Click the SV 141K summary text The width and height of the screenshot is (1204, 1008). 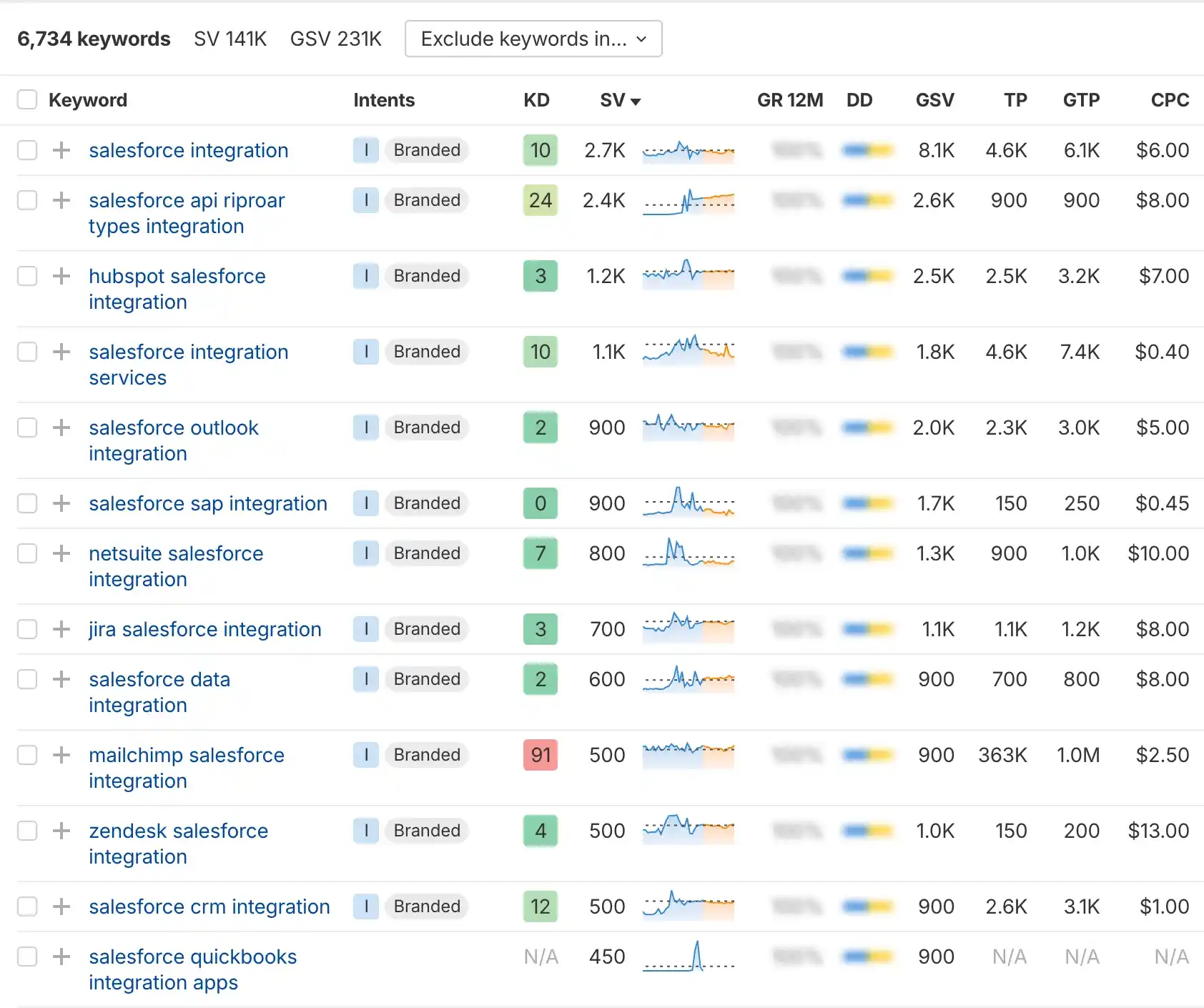pos(230,39)
